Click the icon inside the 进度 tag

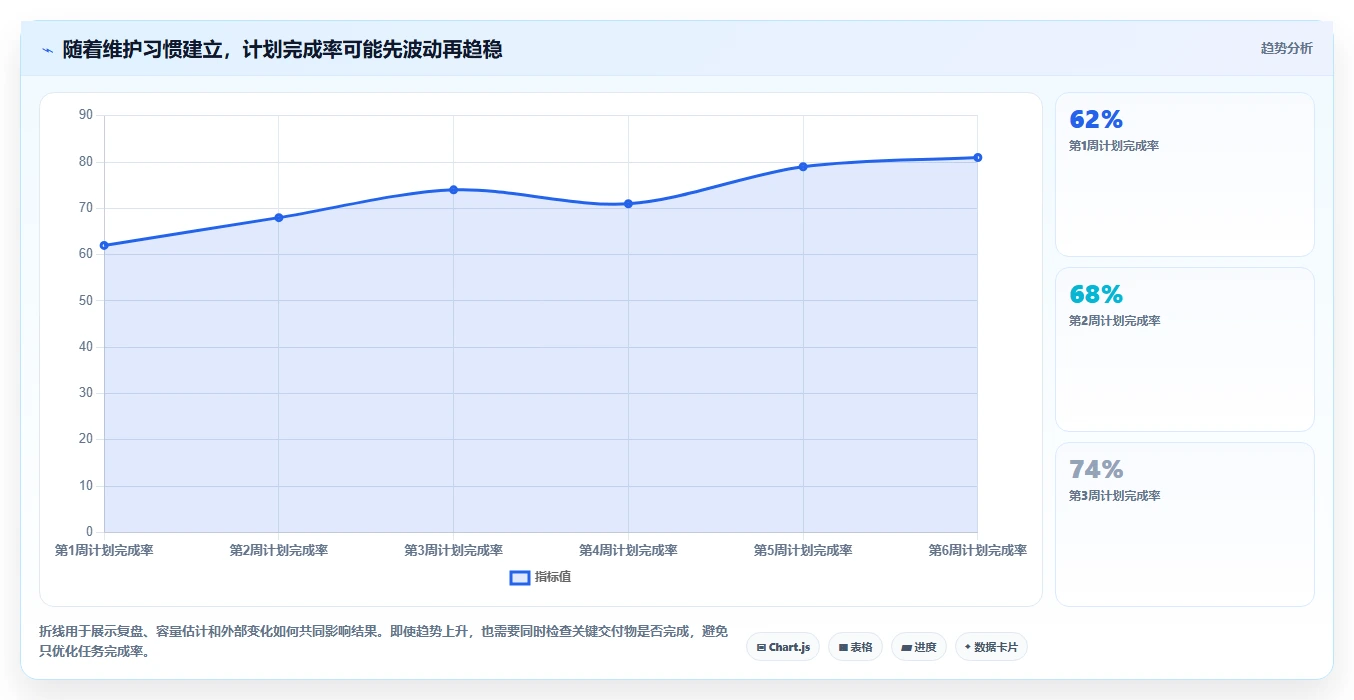click(x=906, y=648)
